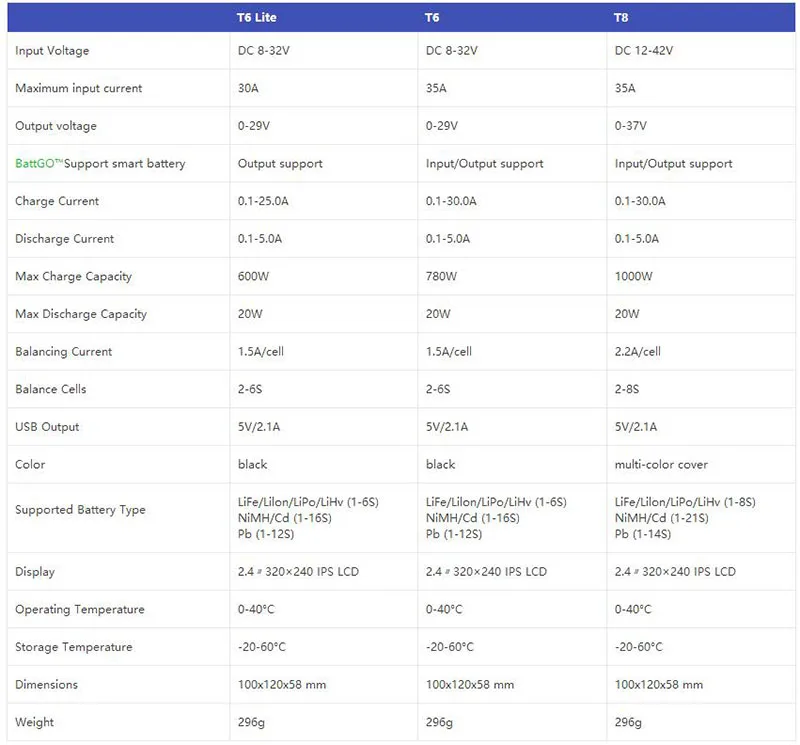
Task: Select the Dimensions row label
Action: (x=46, y=685)
